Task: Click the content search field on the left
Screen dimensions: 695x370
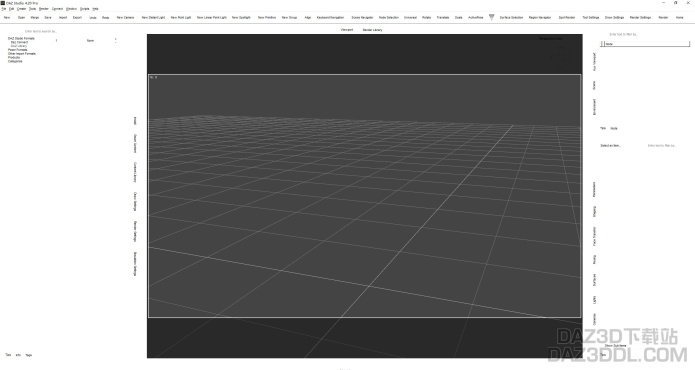Action: tap(41, 31)
